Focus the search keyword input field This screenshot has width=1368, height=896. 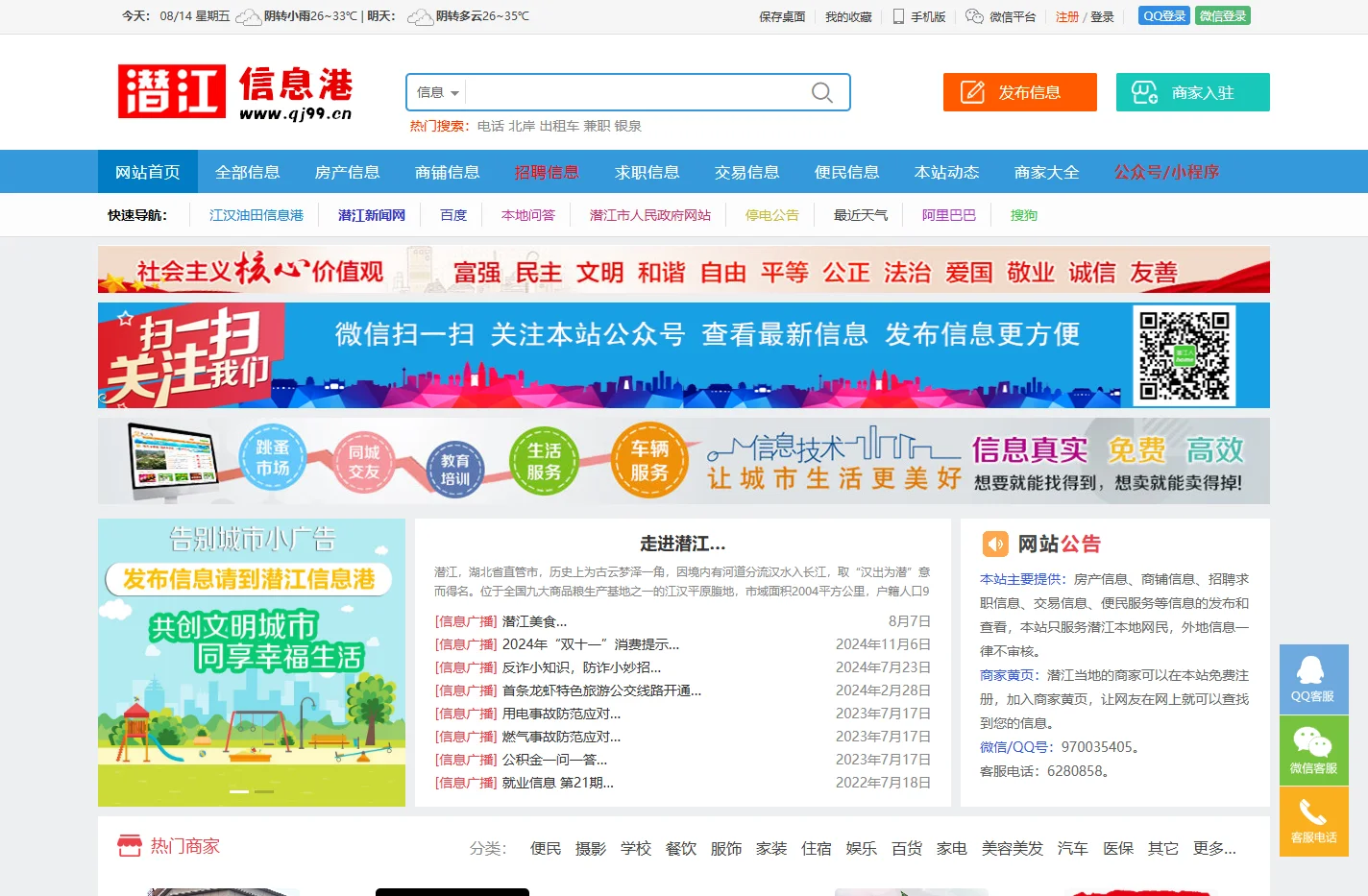click(x=634, y=92)
